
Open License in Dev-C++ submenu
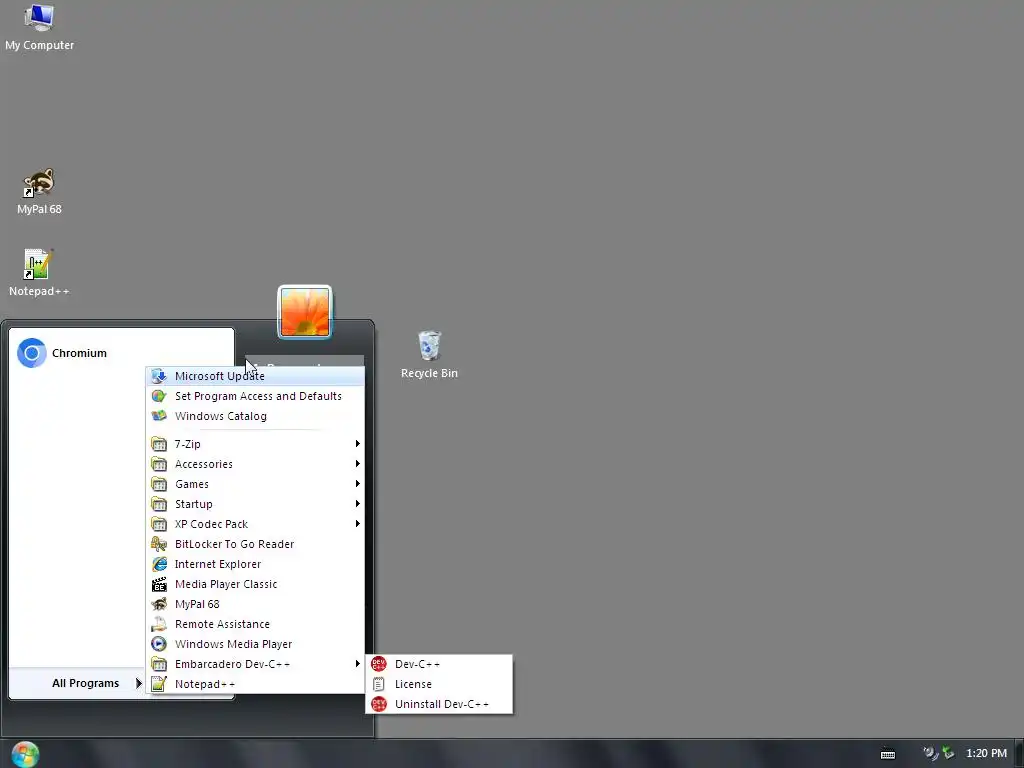[x=439, y=684]
